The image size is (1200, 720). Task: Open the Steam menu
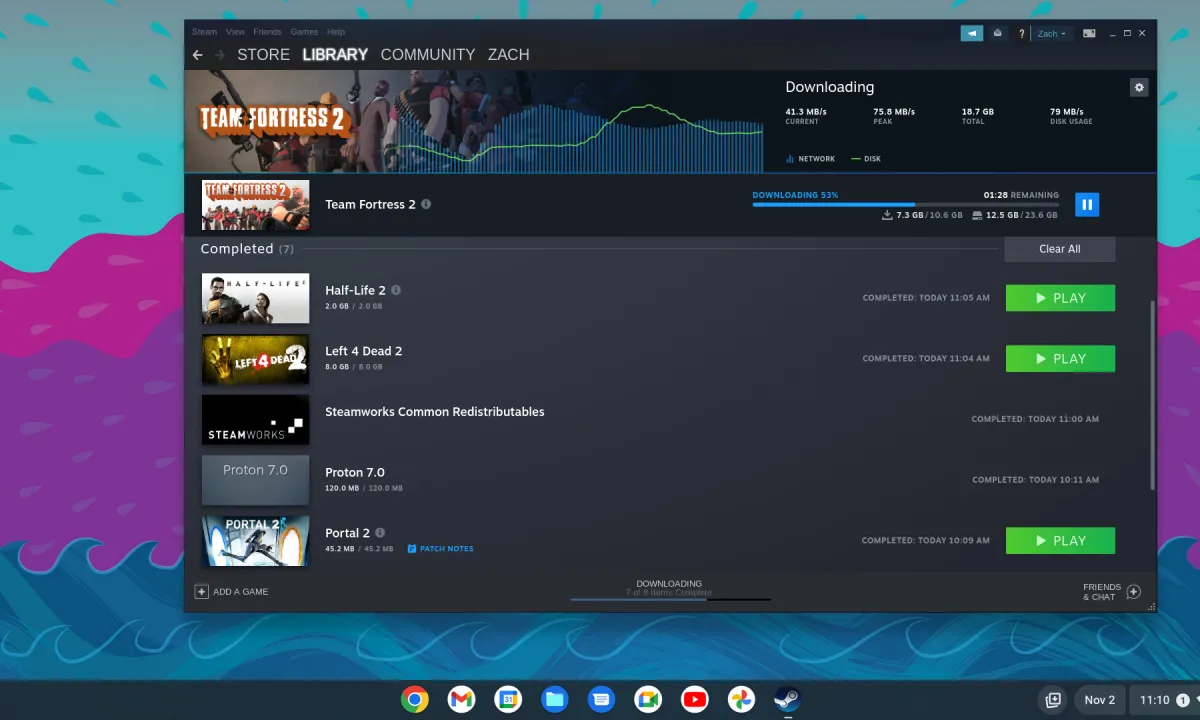click(x=204, y=32)
